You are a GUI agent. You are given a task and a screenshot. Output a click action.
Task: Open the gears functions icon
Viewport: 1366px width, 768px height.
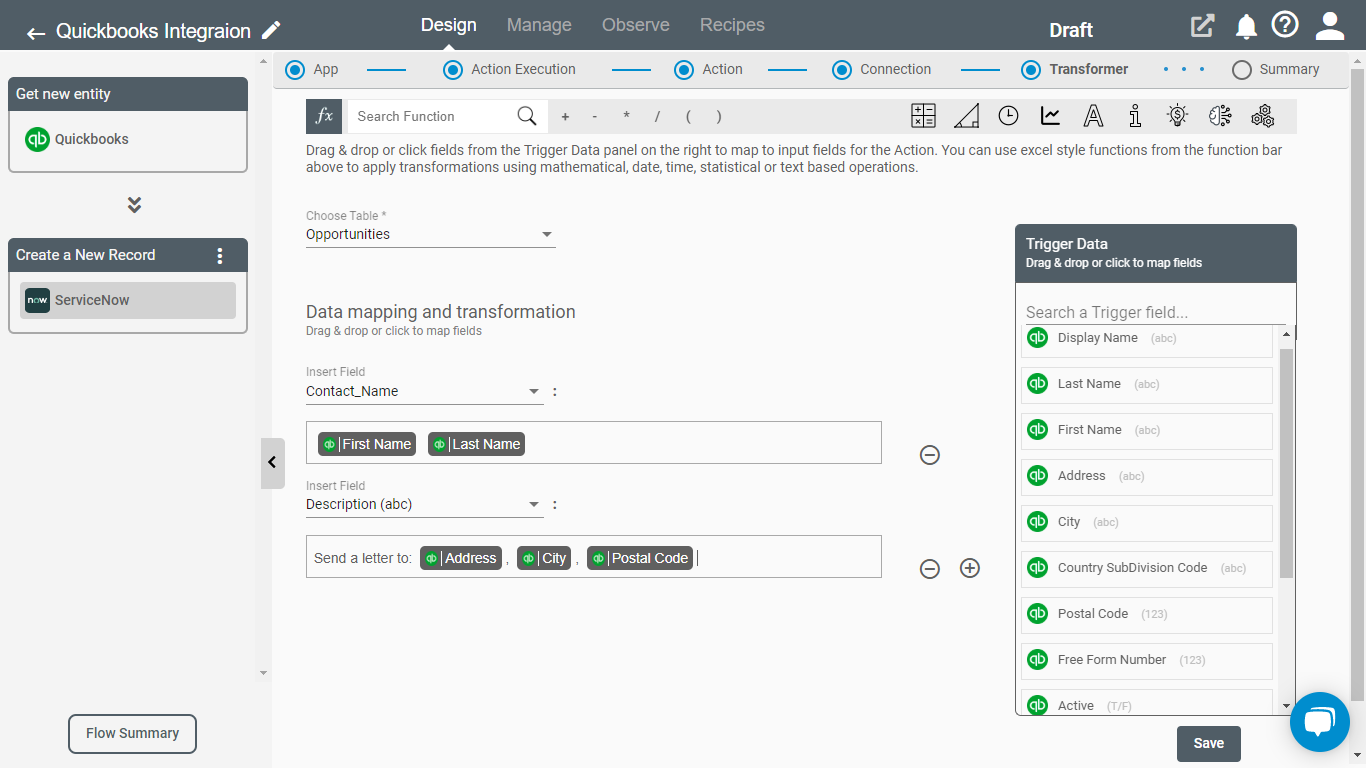click(x=1263, y=116)
